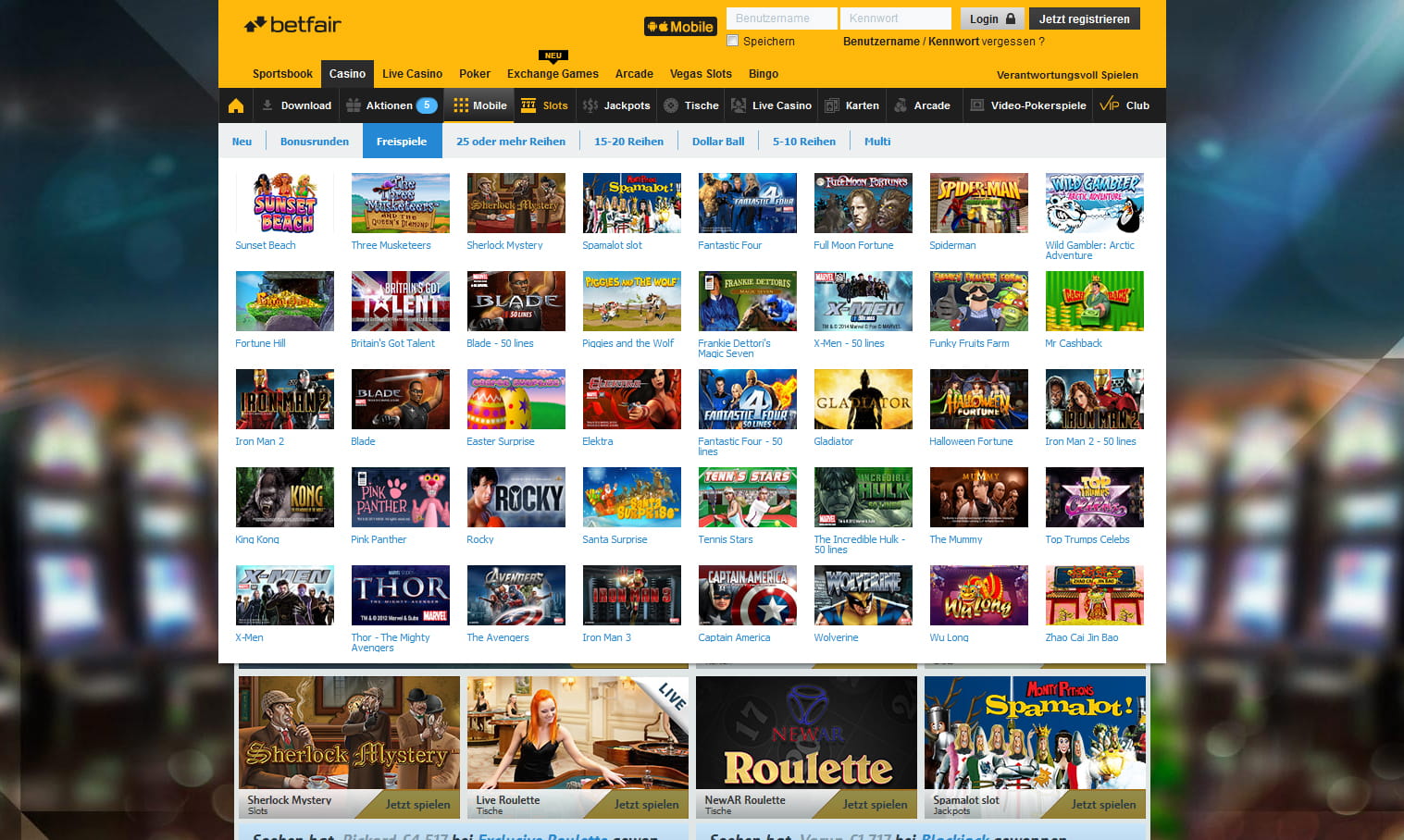
Task: Open Sunset Beach game thumbnail
Action: (285, 203)
